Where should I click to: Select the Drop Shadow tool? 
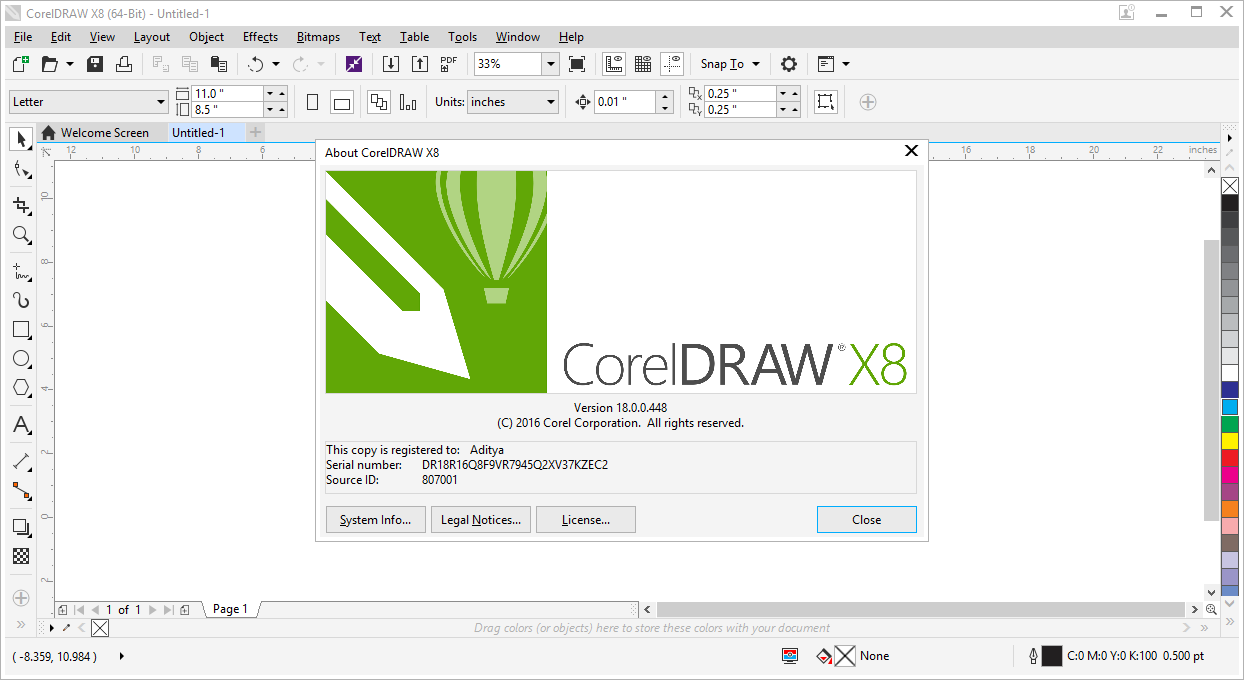(x=21, y=527)
